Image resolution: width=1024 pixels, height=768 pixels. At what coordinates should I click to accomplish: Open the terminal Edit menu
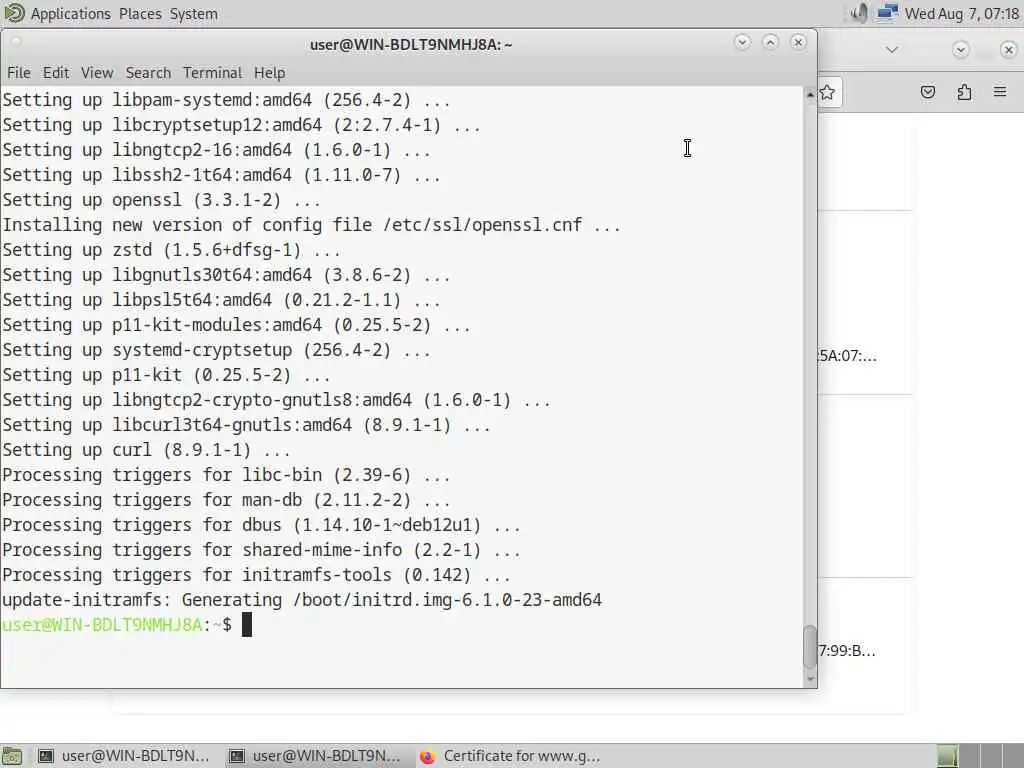(x=56, y=72)
